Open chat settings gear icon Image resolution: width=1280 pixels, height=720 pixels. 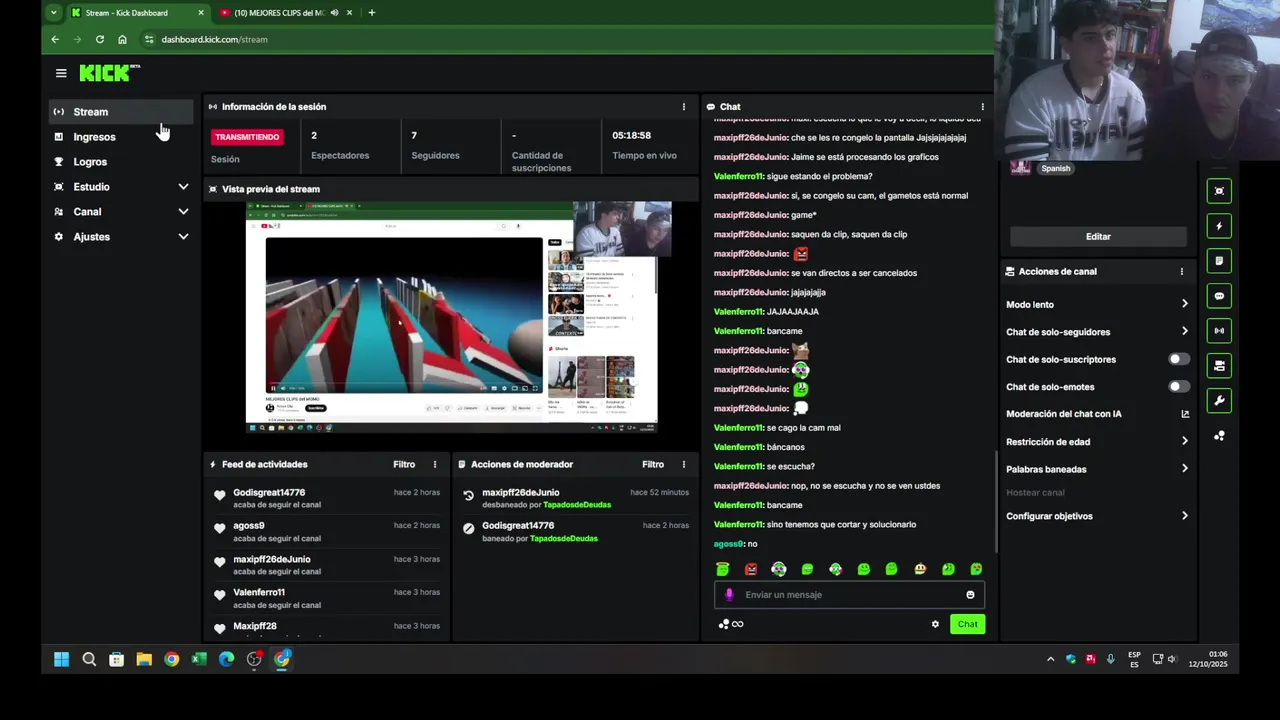pos(936,624)
